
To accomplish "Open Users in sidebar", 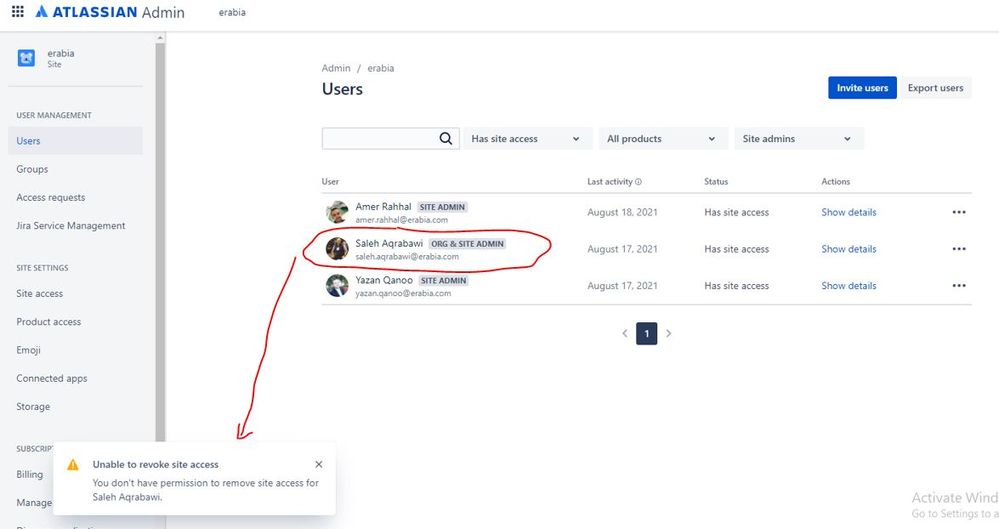I will (x=75, y=141).
